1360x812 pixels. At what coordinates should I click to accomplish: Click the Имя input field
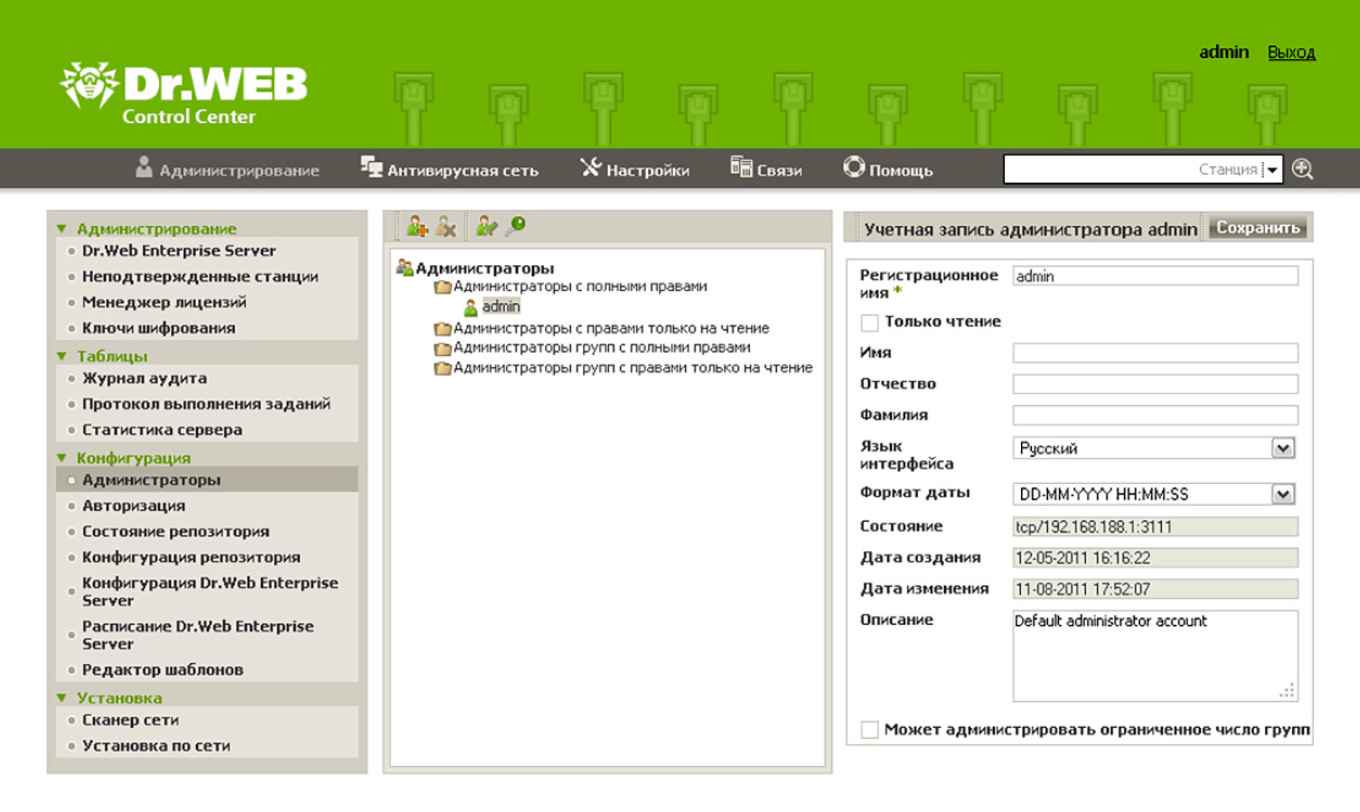click(1155, 353)
